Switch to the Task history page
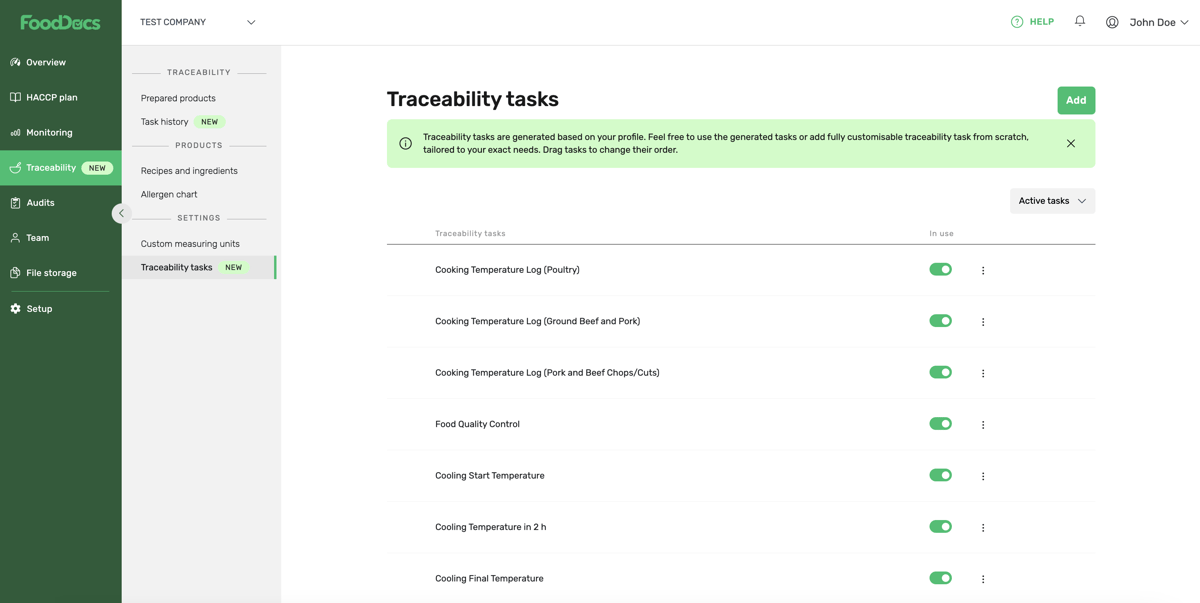 [x=163, y=121]
